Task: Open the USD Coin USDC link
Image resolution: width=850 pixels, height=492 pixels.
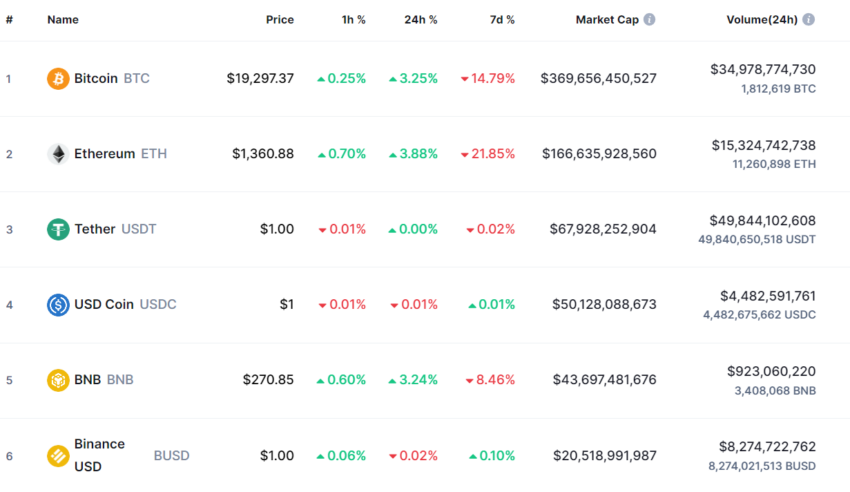Action: [x=124, y=304]
